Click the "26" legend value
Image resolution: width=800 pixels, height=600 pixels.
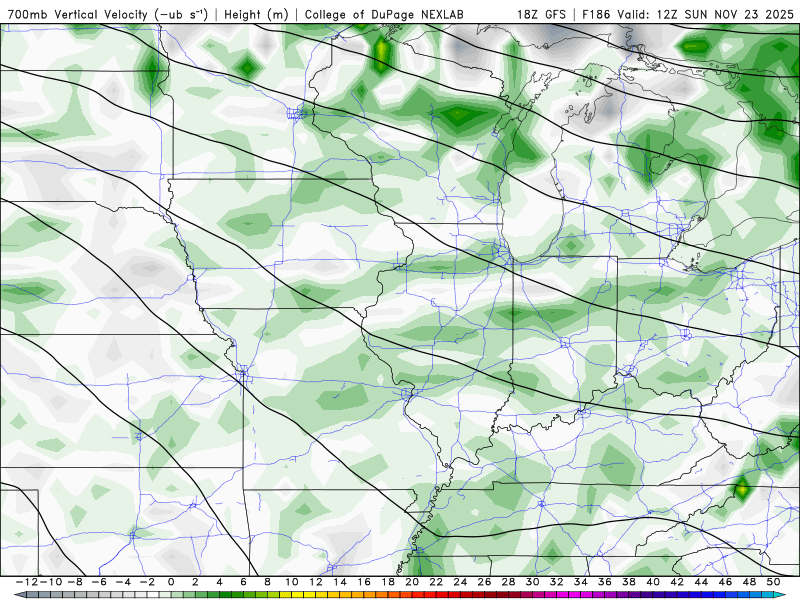pos(484,582)
